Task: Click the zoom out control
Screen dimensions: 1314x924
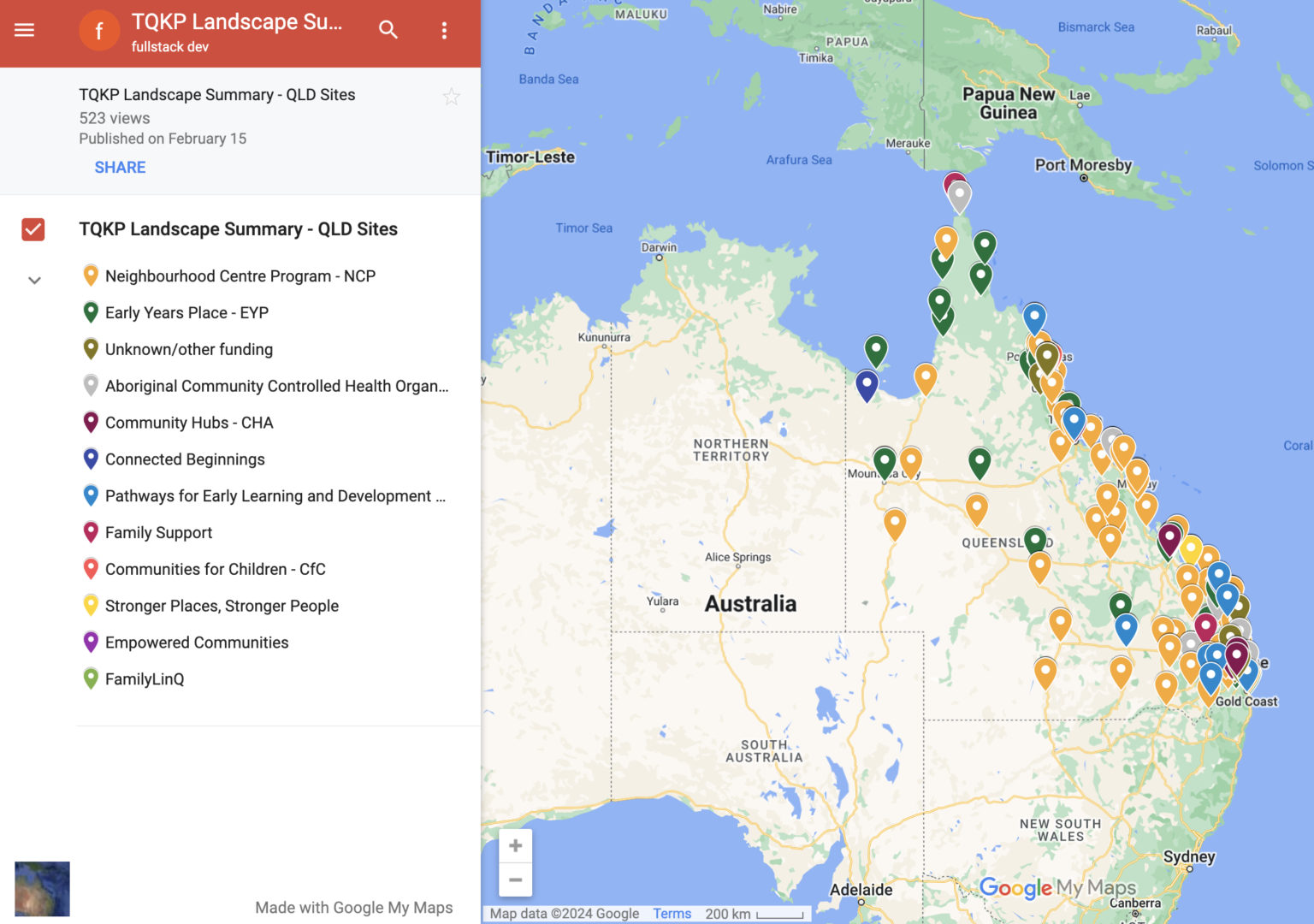Action: 515,880
